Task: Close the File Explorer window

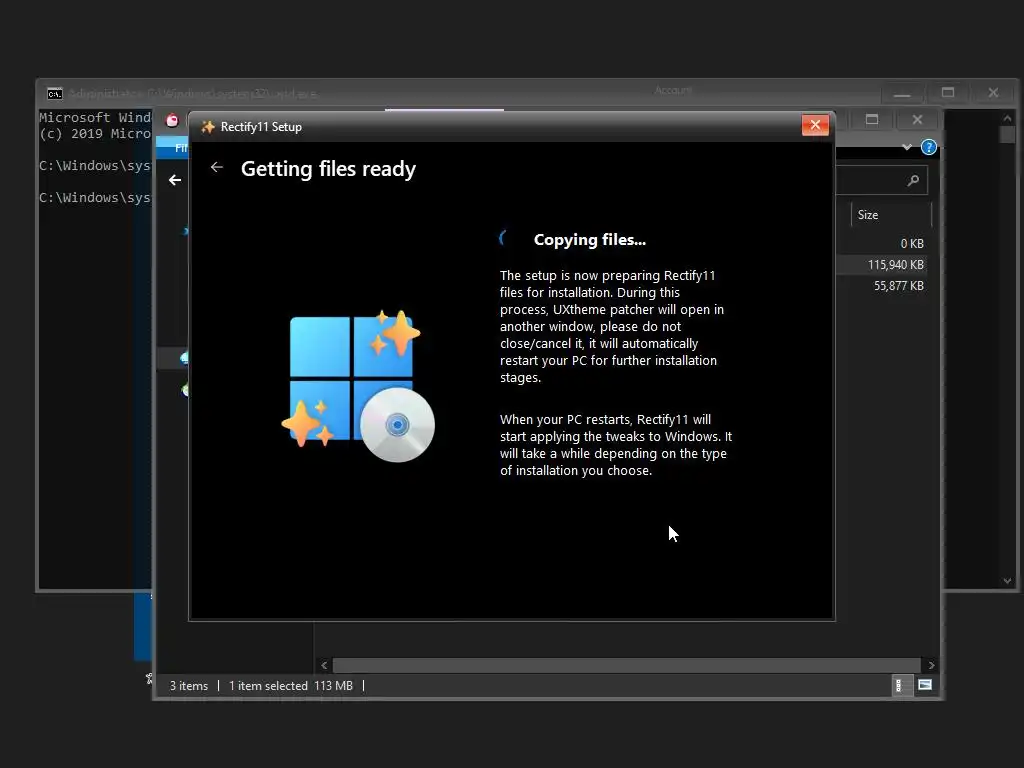Action: 918,120
